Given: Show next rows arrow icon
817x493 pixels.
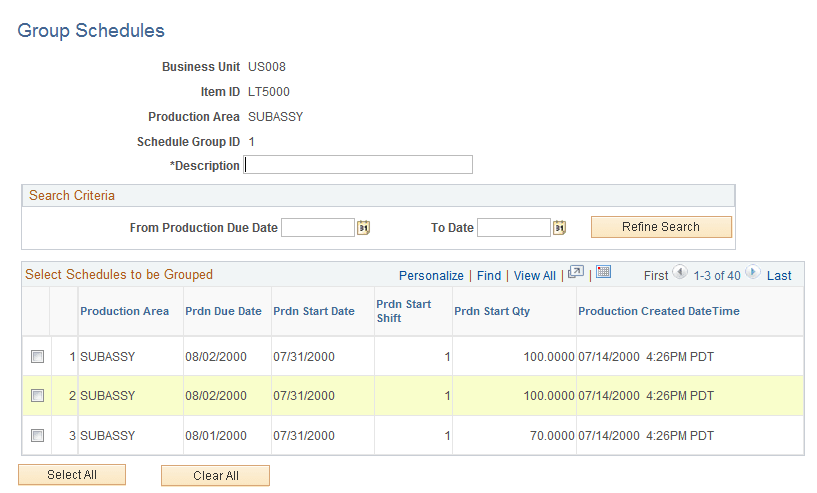Looking at the screenshot, I should click(752, 272).
